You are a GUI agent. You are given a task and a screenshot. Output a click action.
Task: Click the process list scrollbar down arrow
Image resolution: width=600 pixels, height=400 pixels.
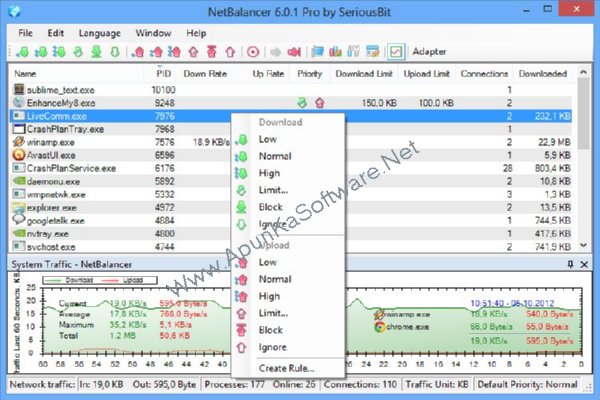pyautogui.click(x=584, y=245)
